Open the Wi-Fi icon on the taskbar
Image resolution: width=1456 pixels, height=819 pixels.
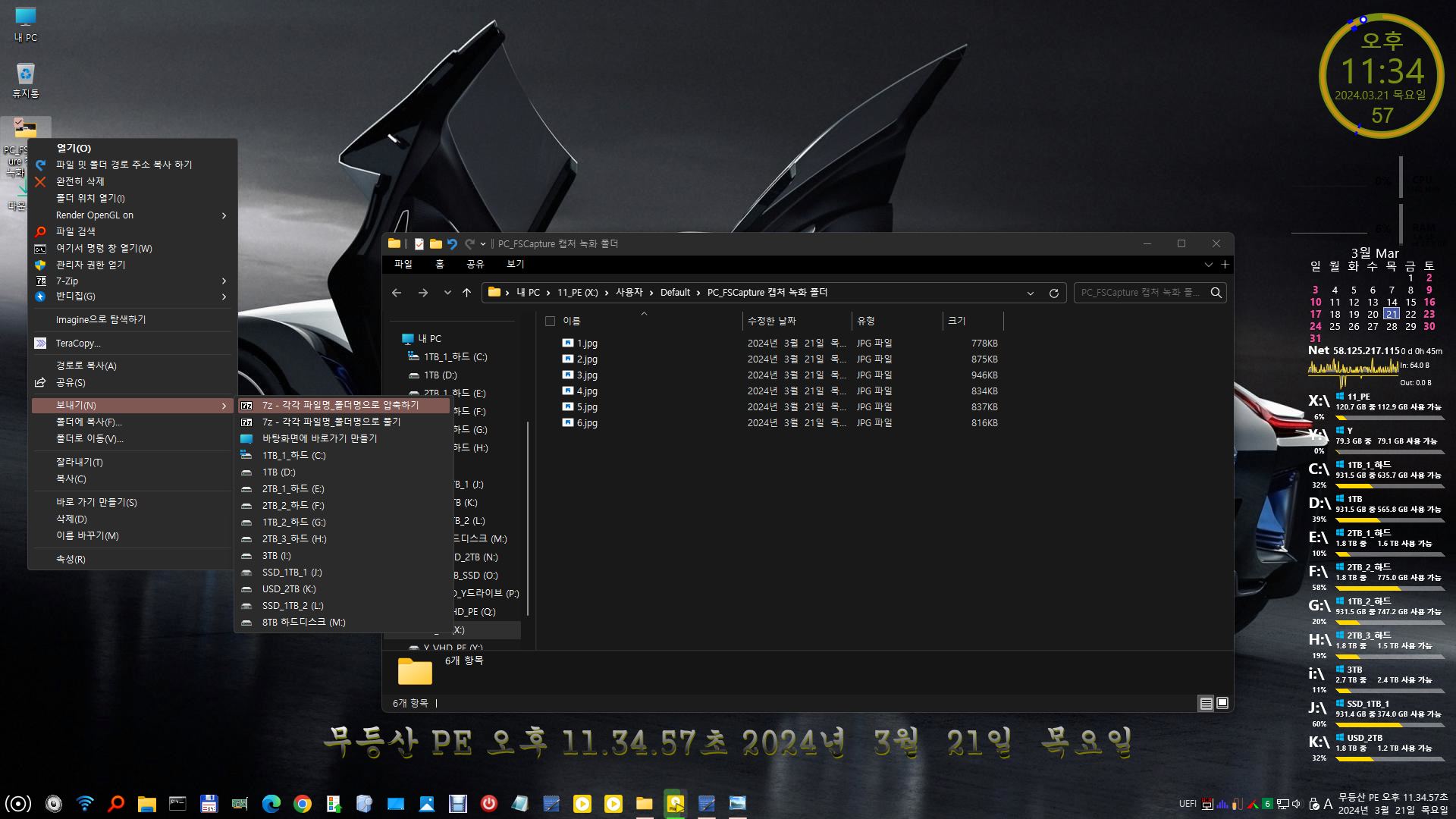85,804
